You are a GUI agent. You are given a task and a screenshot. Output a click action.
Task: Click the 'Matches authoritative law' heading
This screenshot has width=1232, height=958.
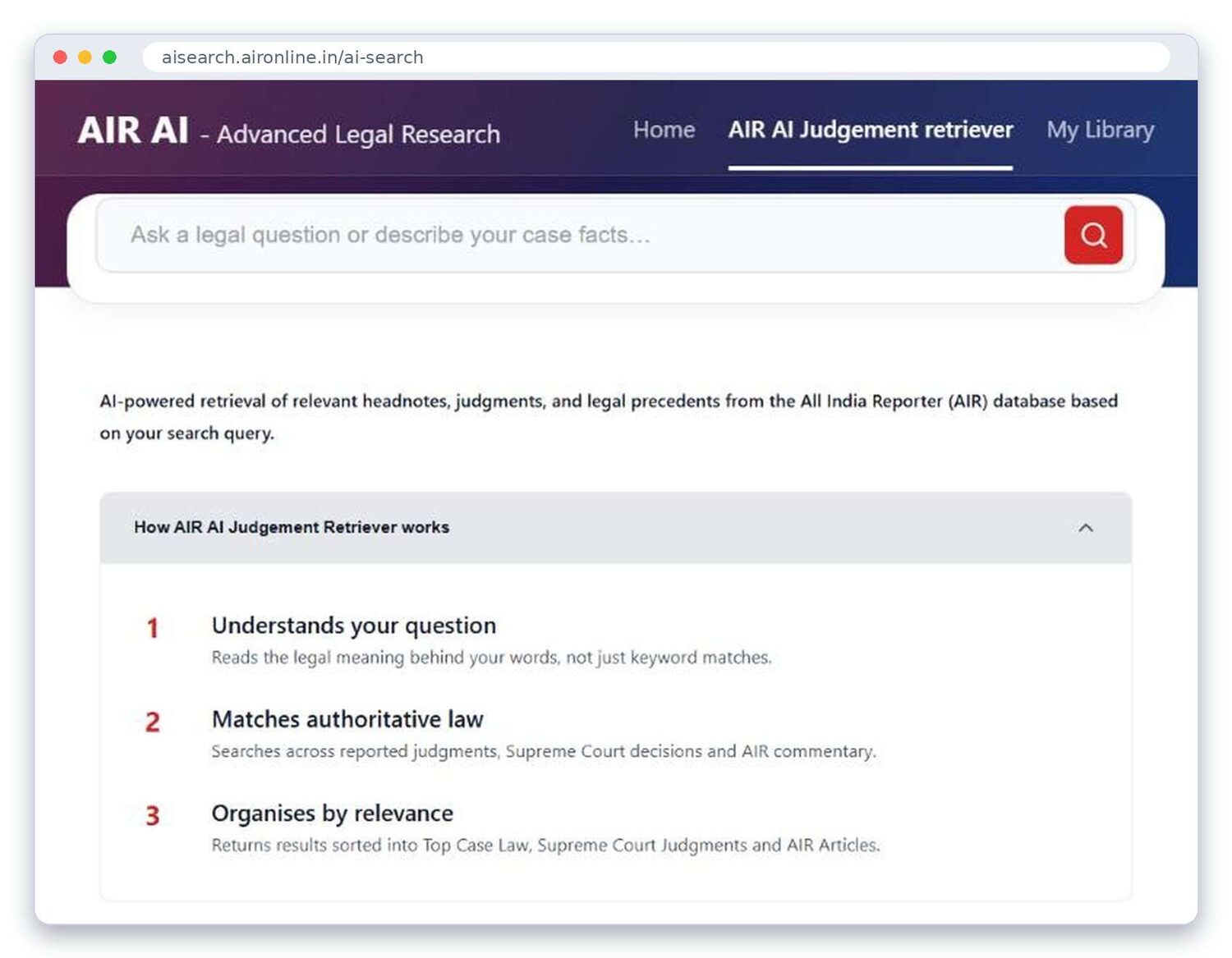click(347, 719)
